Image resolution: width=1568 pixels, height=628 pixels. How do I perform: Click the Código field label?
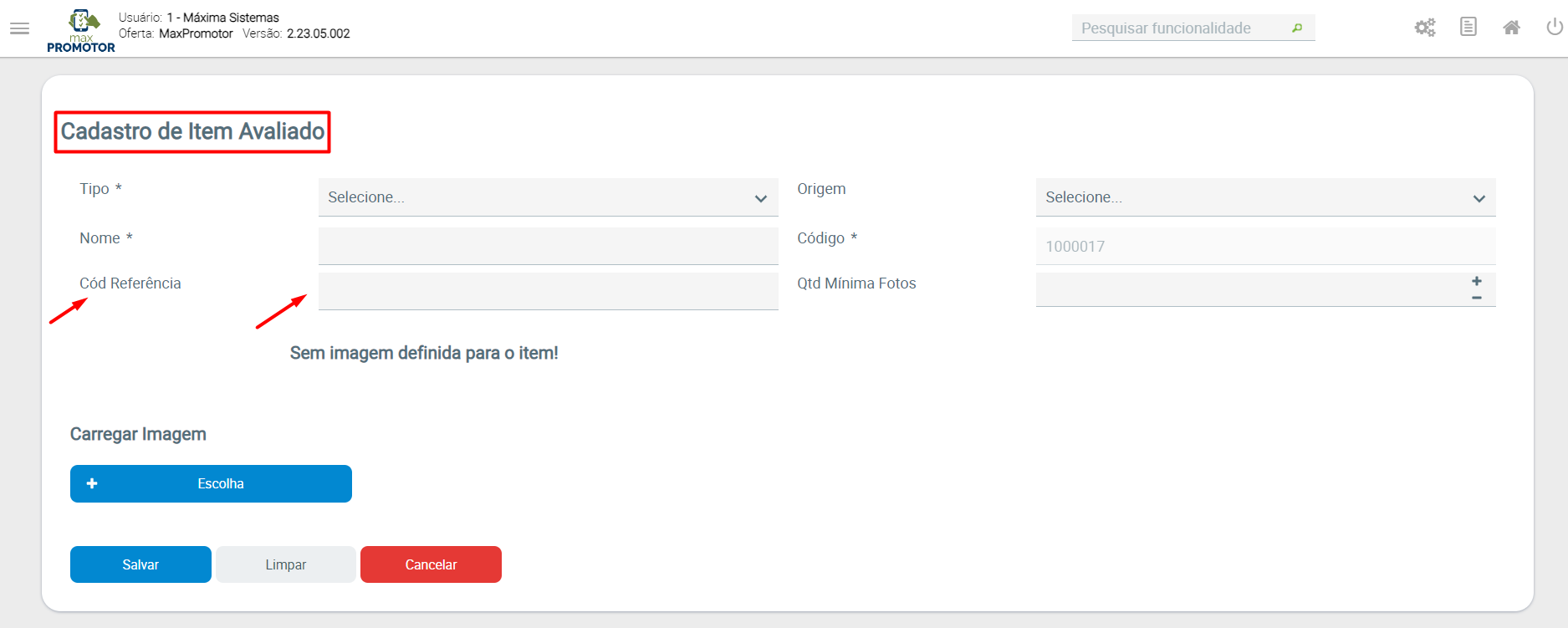[x=827, y=238]
